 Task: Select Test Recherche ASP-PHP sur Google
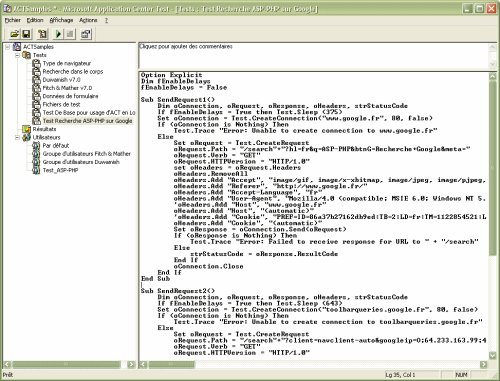87,121
